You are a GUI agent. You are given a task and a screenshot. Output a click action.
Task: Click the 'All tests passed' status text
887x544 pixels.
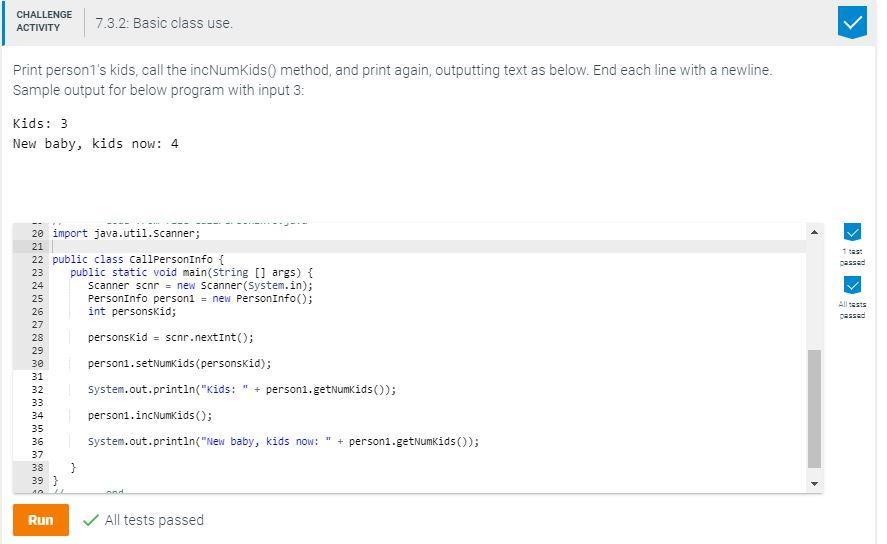(x=154, y=520)
